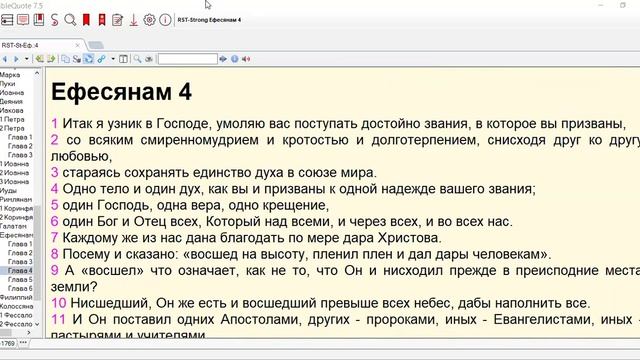The width and height of the screenshot is (640, 360).
Task: Toggle the split parallel view icon
Action: point(123,59)
